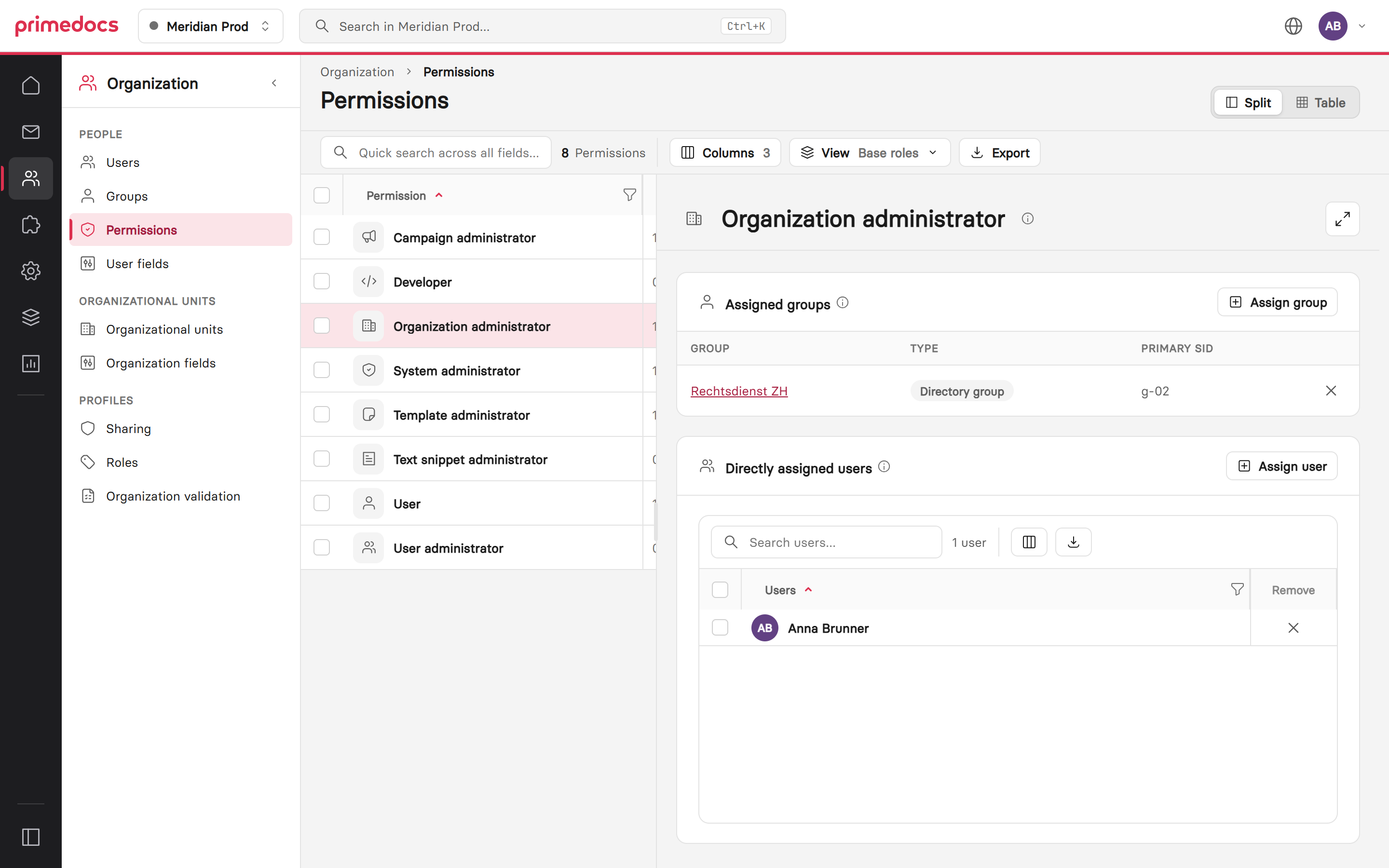The image size is (1389, 868).
Task: Open the layers stack icon in rail
Action: point(30,317)
